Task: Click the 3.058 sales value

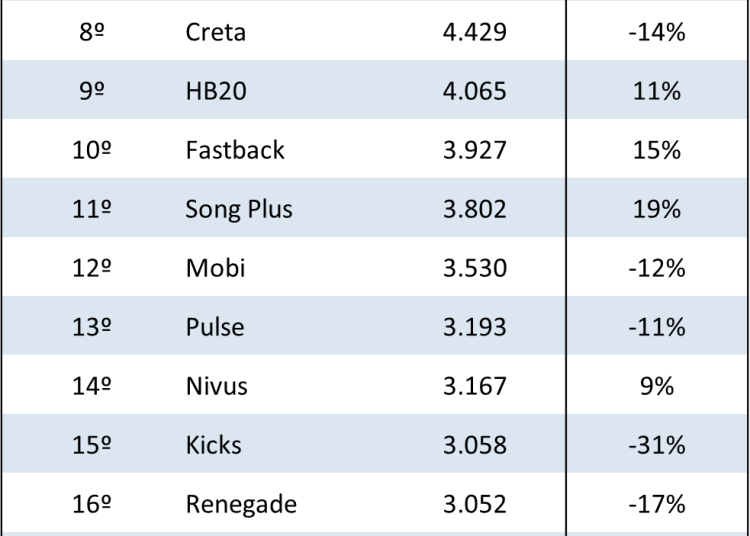Action: (x=474, y=443)
